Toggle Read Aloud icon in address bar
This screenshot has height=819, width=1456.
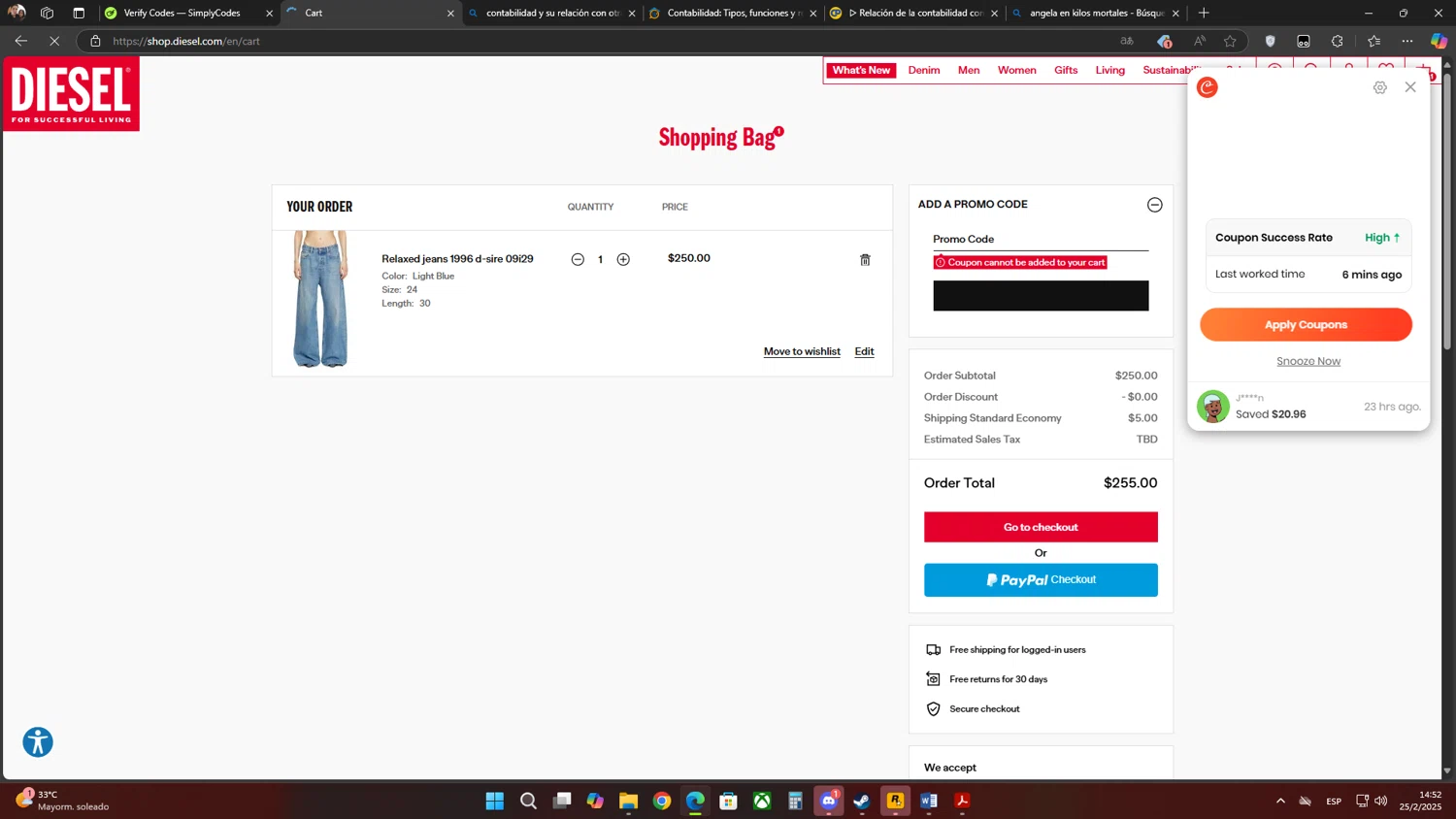[x=1200, y=41]
